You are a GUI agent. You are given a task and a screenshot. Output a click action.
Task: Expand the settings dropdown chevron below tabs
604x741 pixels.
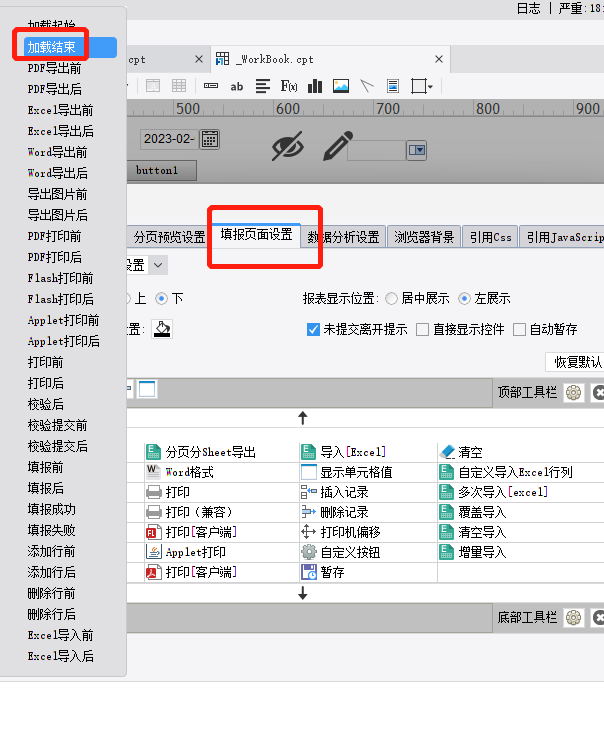pos(158,265)
